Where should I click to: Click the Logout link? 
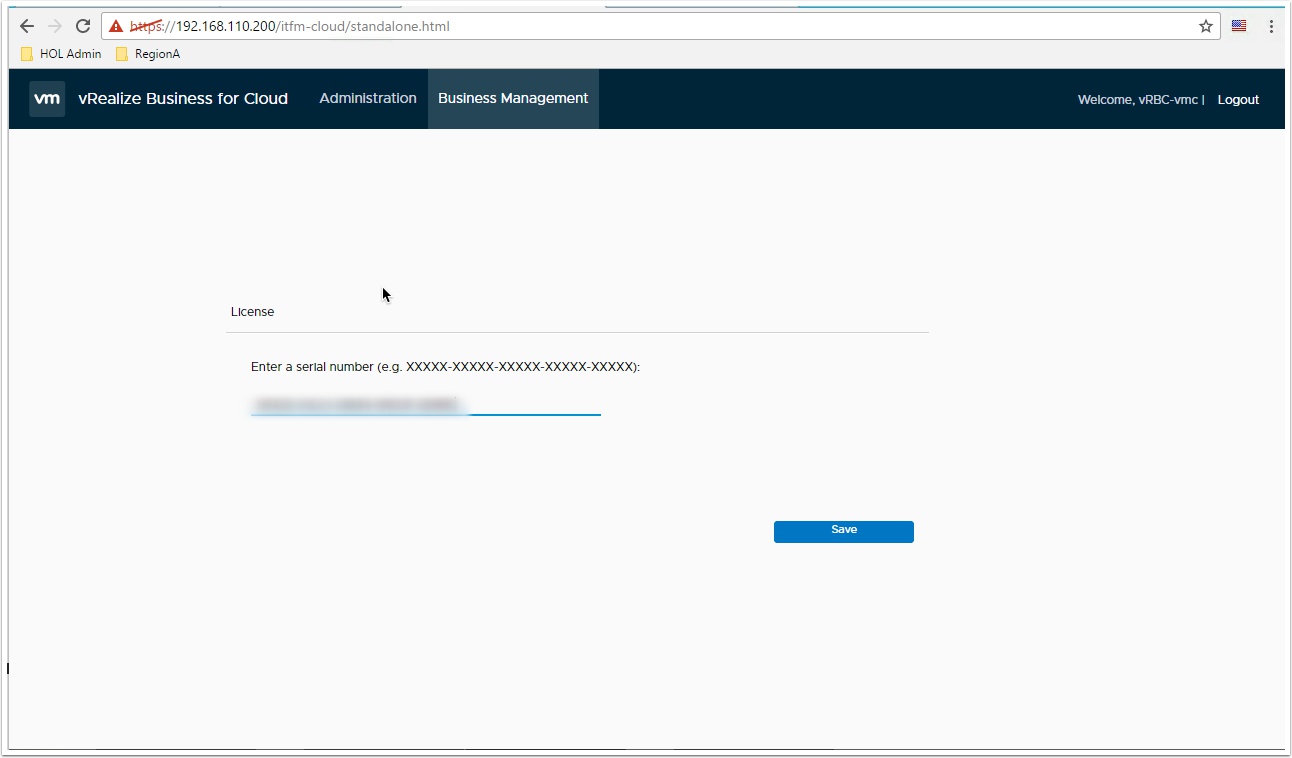[x=1238, y=100]
